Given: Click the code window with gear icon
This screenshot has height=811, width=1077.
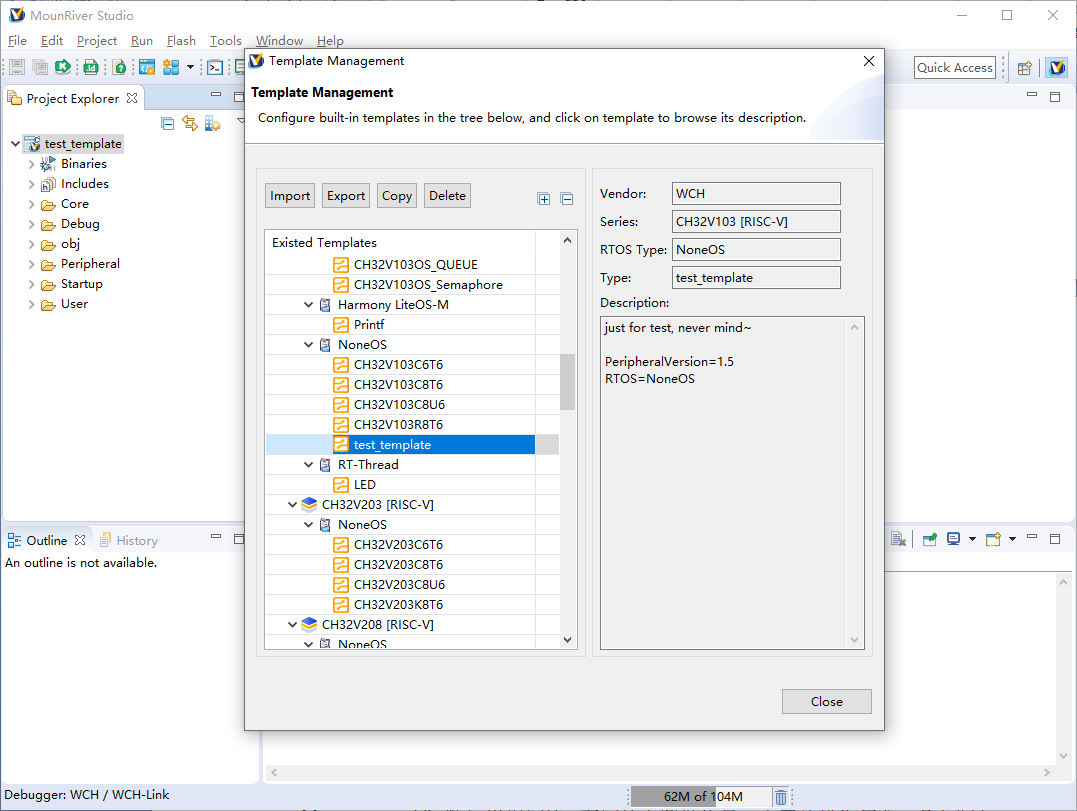Looking at the screenshot, I should tap(147, 67).
